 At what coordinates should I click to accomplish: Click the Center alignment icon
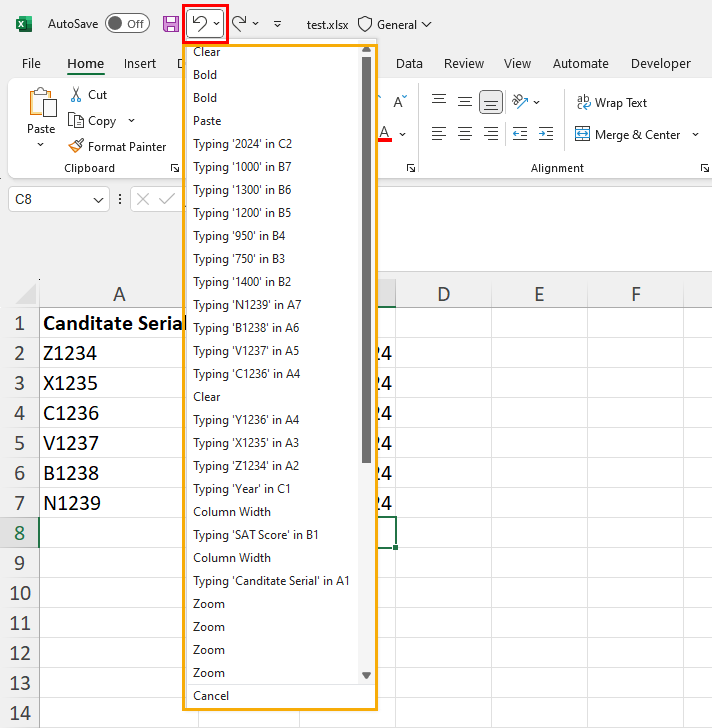[465, 134]
